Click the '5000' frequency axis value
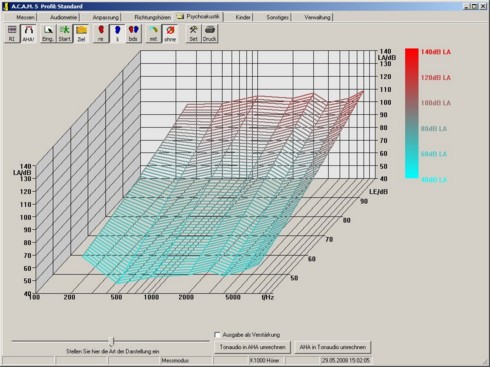This screenshot has width=490, height=367. 233,297
